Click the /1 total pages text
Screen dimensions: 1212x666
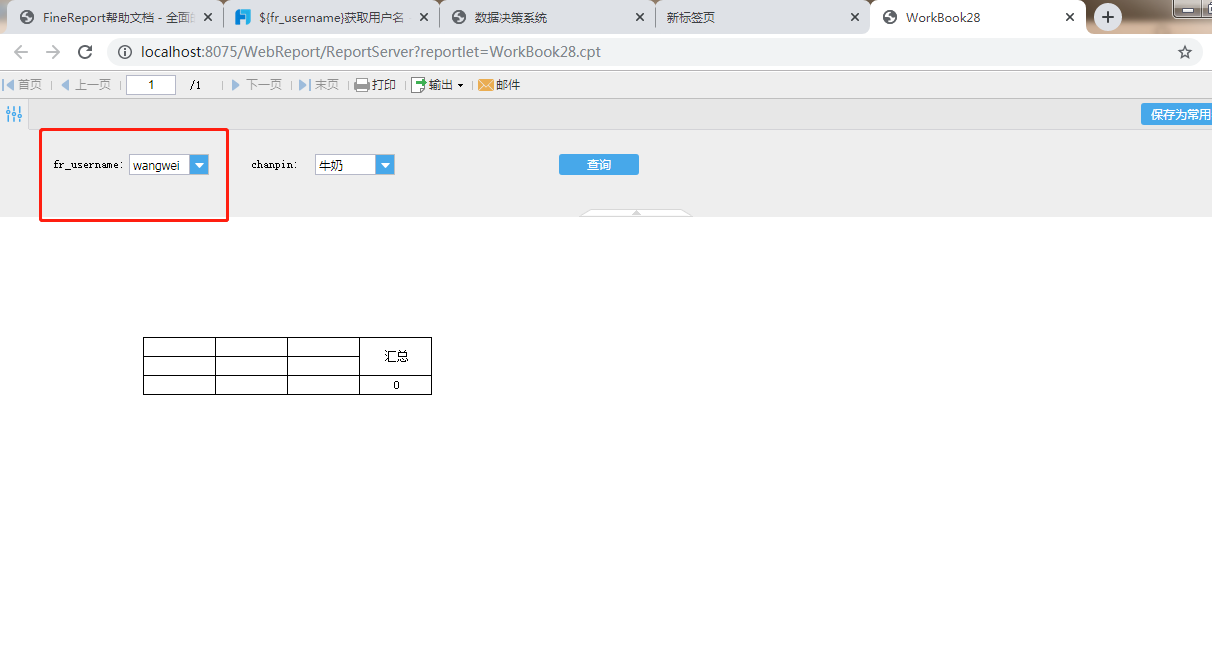coord(195,86)
